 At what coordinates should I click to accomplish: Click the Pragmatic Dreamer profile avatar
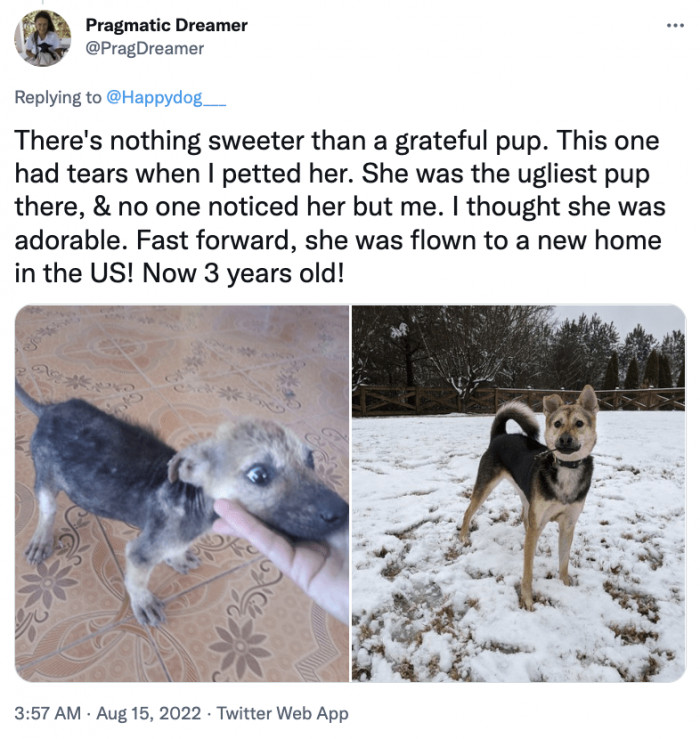(43, 38)
